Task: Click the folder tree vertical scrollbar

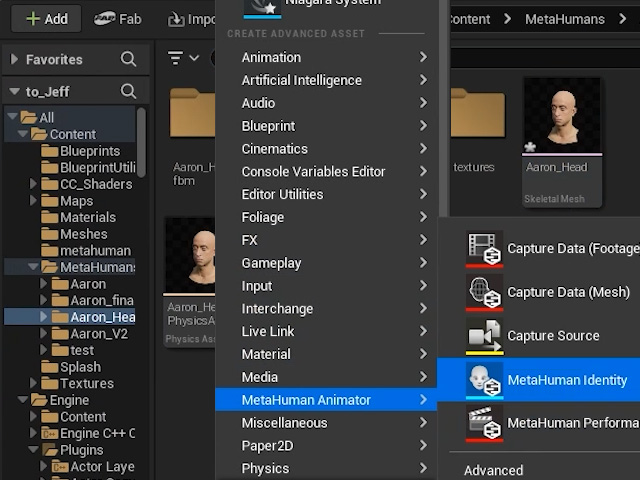Action: tap(141, 142)
